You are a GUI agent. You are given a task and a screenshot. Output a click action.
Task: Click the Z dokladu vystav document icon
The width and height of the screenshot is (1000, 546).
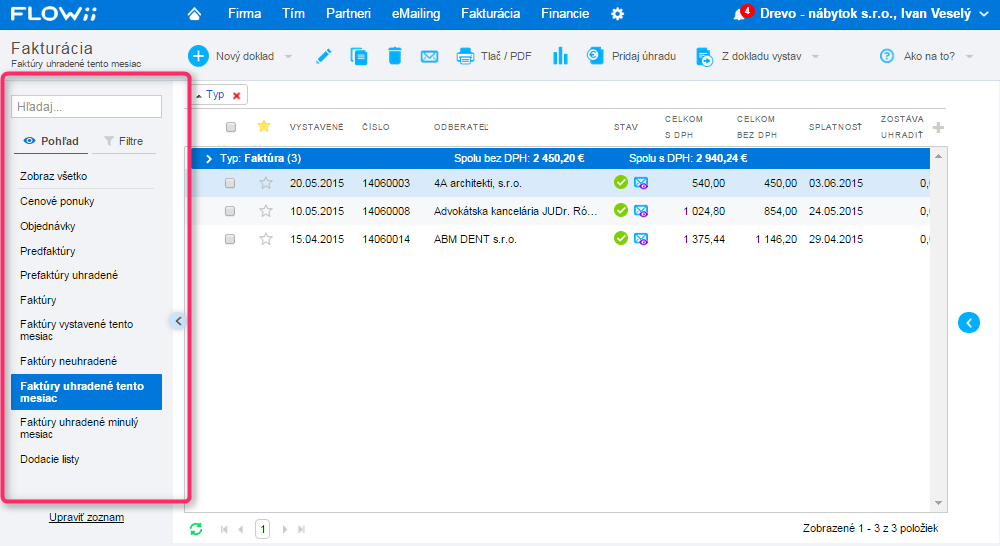click(x=704, y=57)
